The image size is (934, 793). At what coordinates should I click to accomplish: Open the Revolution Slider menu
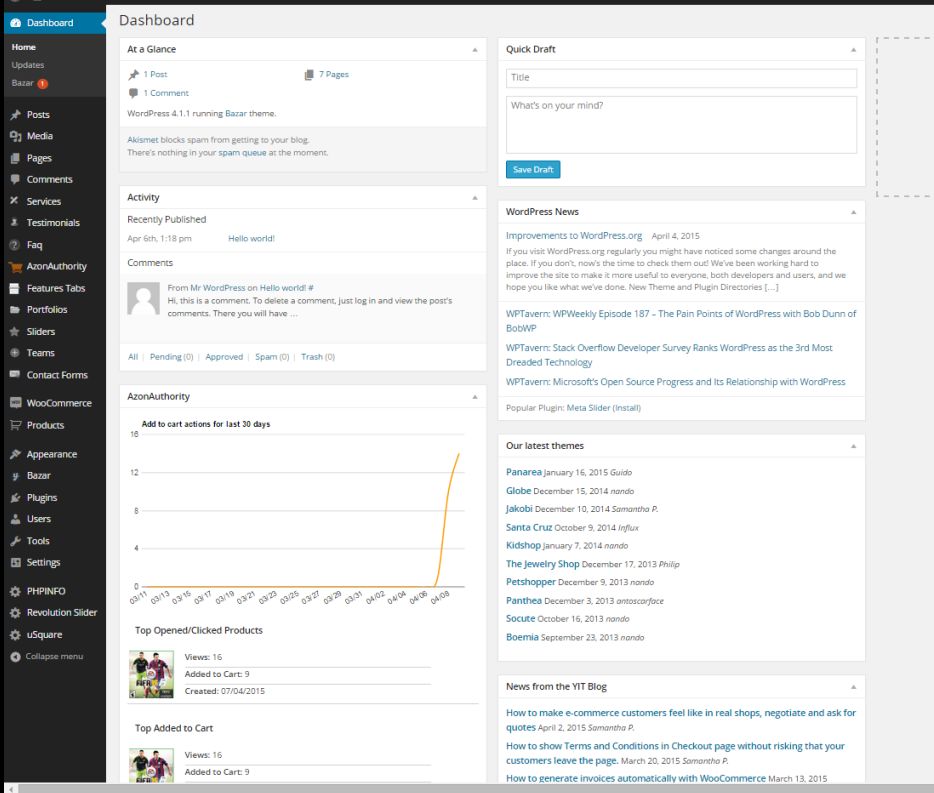[61, 612]
